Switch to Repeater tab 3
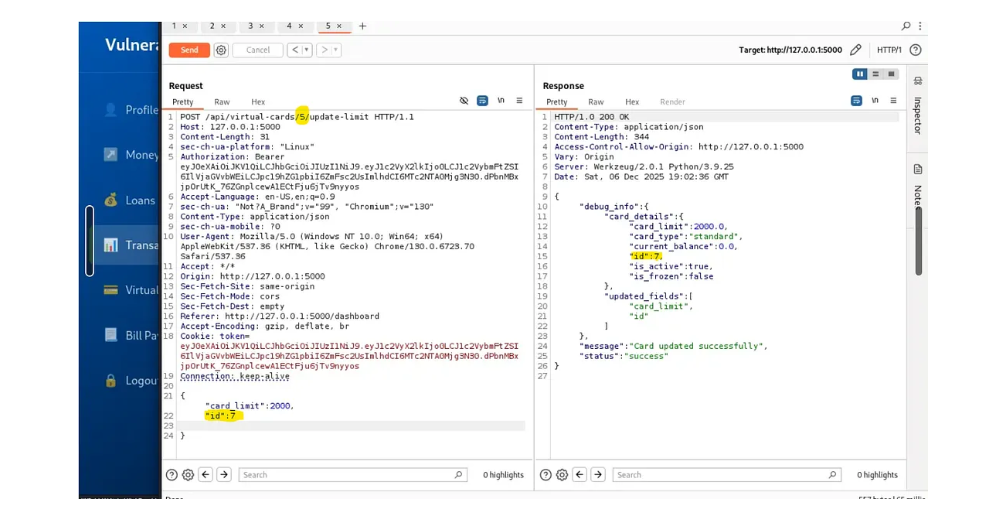Image resolution: width=990 pixels, height=507 pixels. tap(251, 26)
